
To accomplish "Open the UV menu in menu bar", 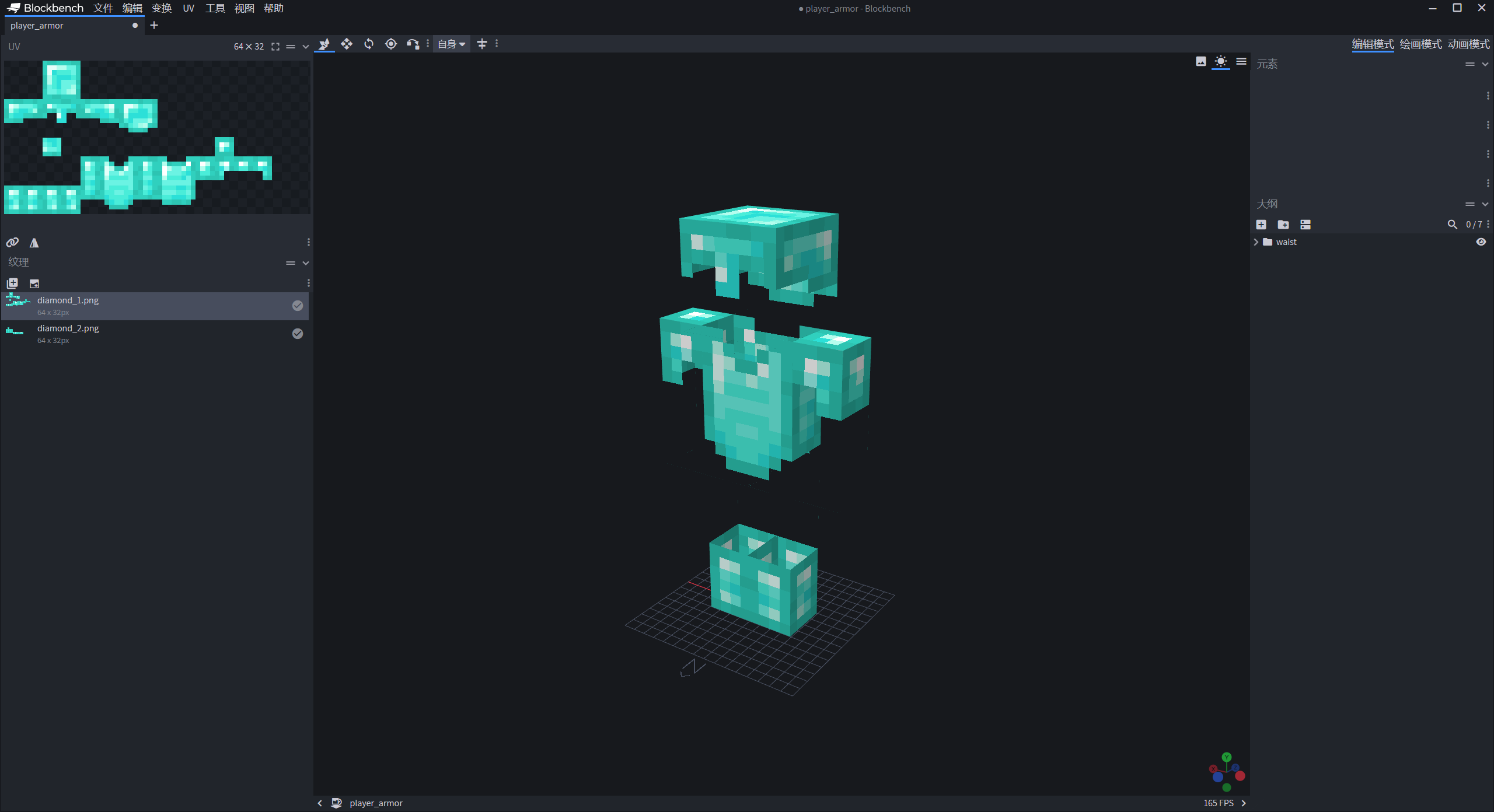I will click(189, 8).
